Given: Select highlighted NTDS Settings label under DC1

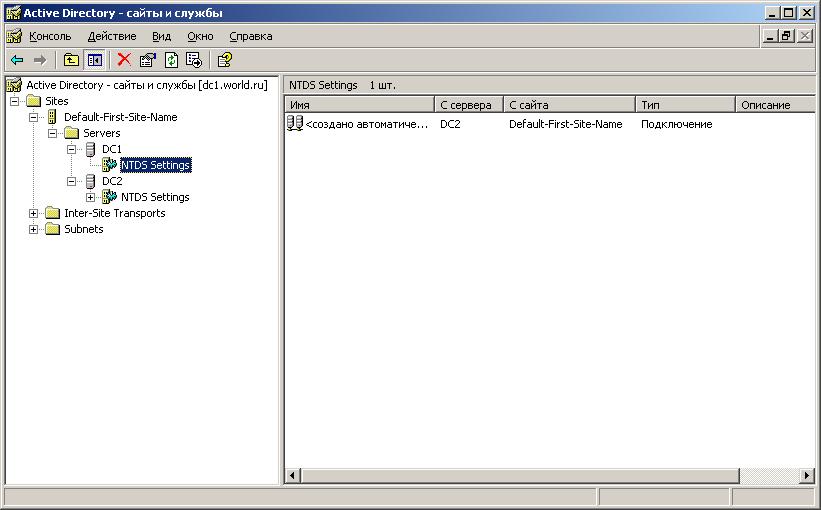Looking at the screenshot, I should [x=156, y=165].
